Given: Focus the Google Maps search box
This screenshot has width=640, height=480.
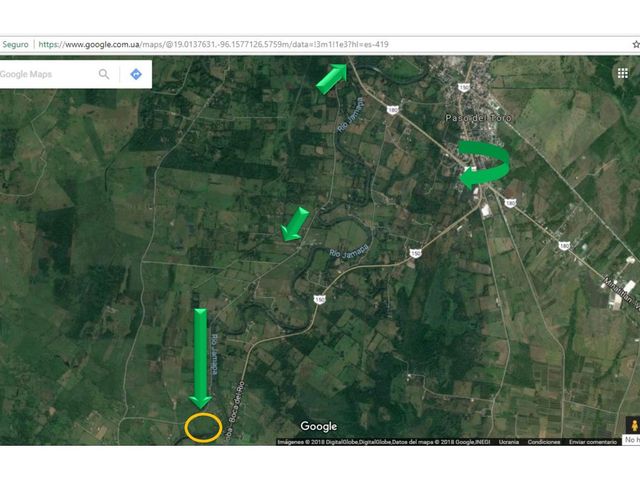Looking at the screenshot, I should (47, 74).
